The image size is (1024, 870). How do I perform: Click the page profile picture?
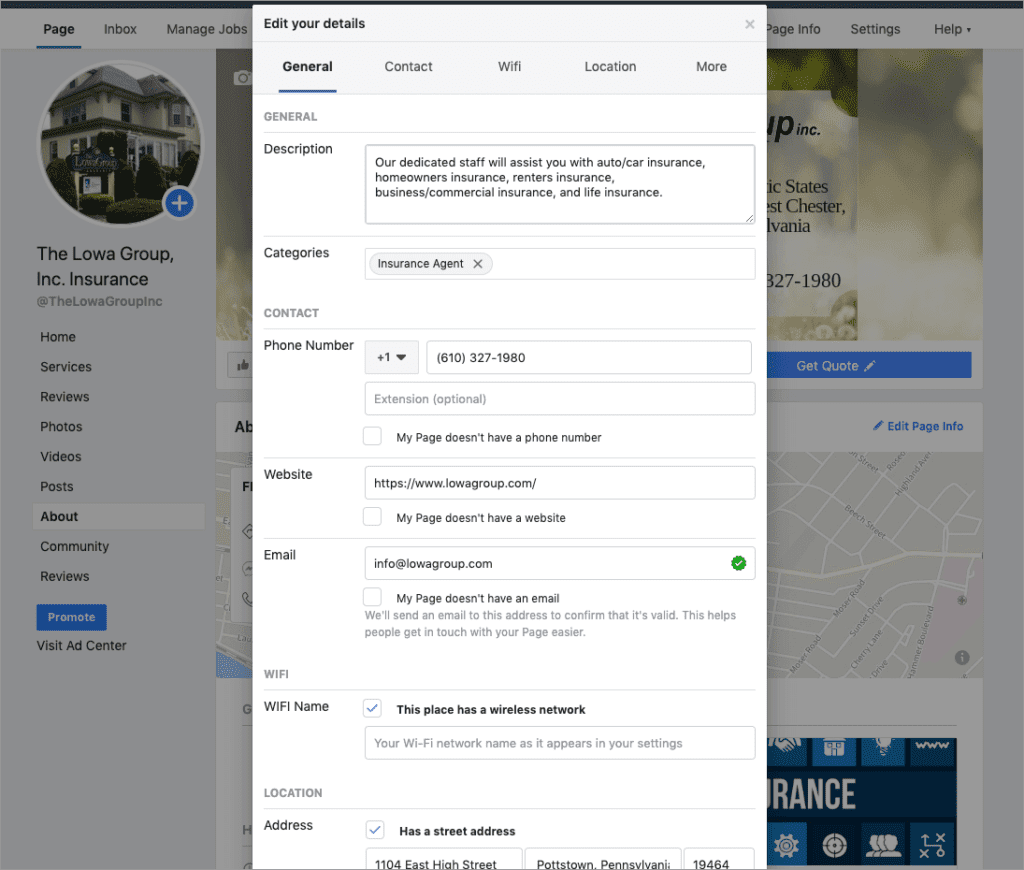point(120,143)
